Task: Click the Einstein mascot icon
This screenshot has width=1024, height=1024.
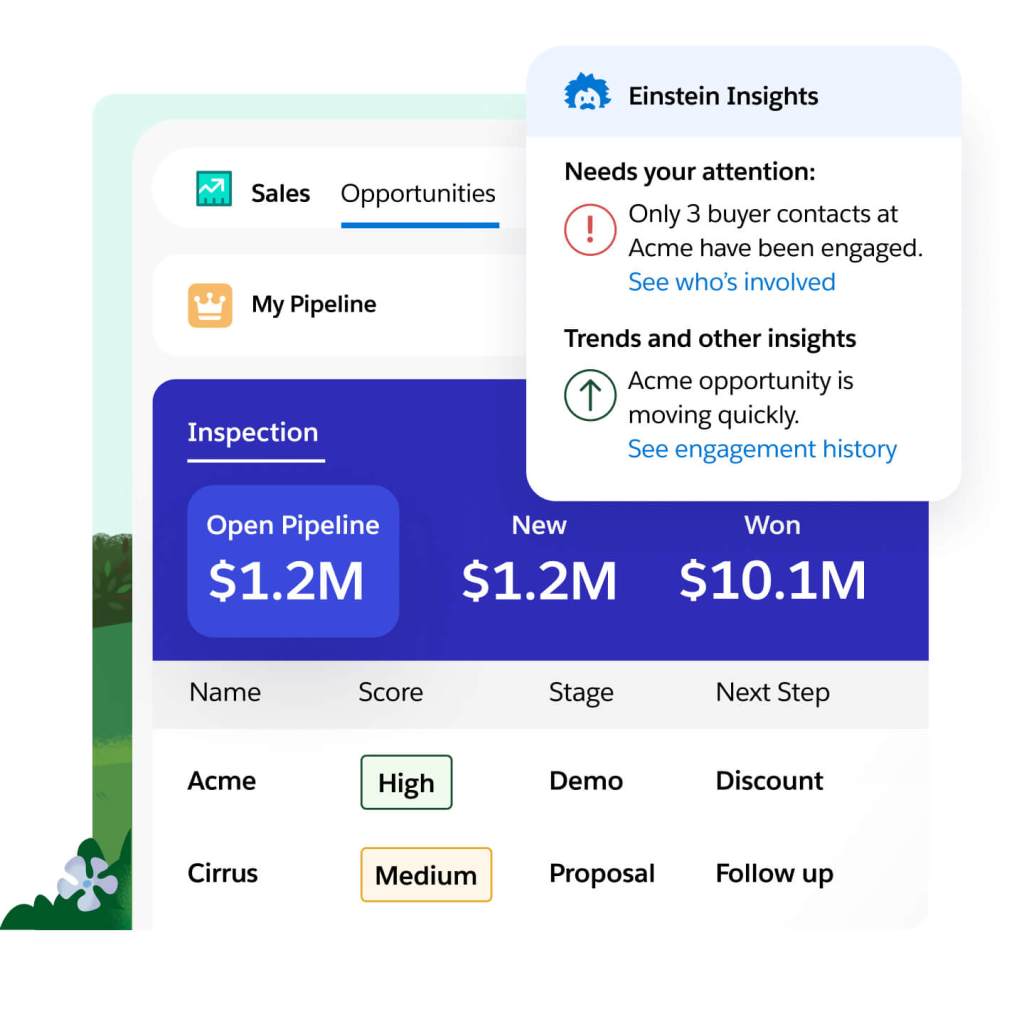Action: tap(587, 93)
